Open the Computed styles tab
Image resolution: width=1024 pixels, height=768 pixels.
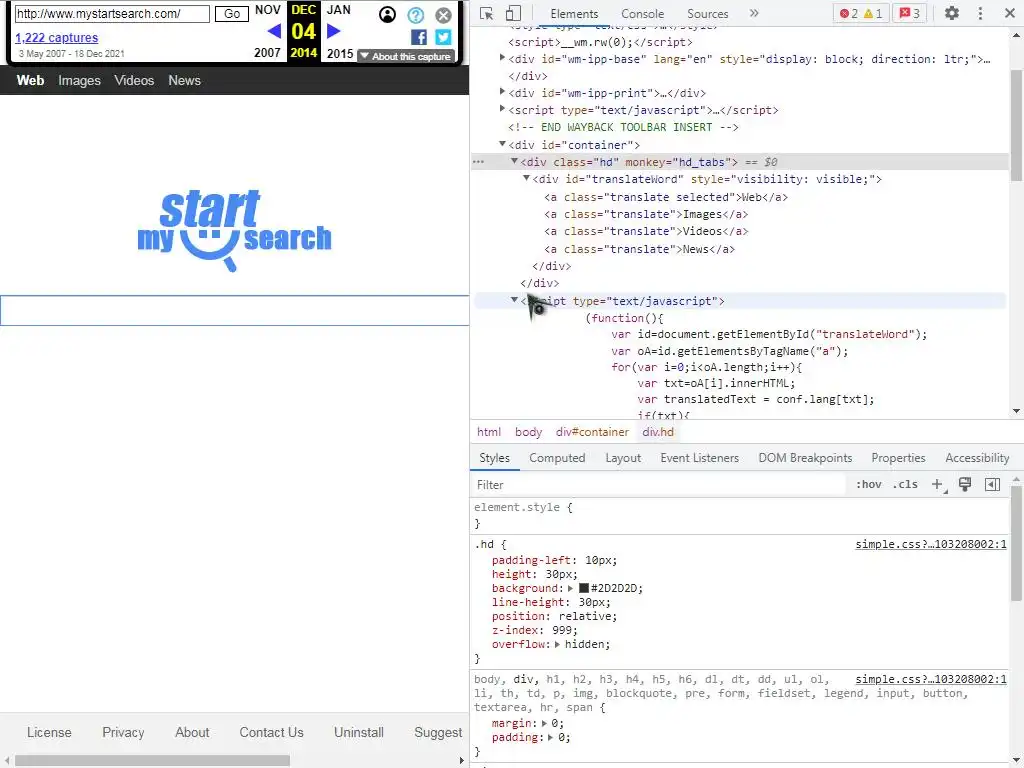[557, 458]
